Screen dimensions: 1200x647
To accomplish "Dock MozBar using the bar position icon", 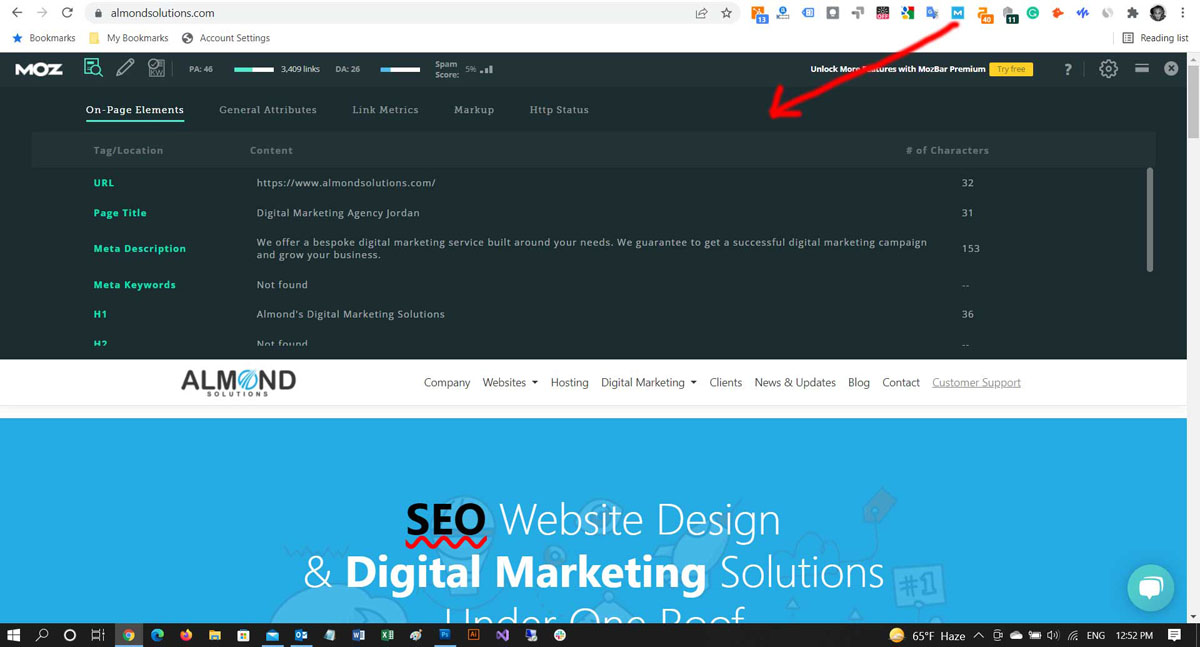I will point(1141,68).
